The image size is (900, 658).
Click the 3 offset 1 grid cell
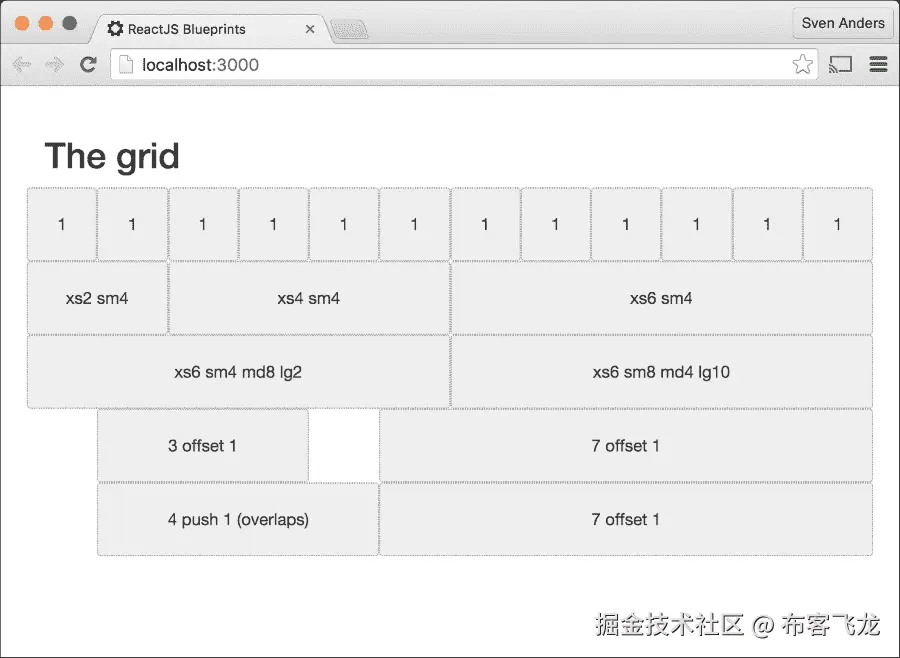point(202,446)
